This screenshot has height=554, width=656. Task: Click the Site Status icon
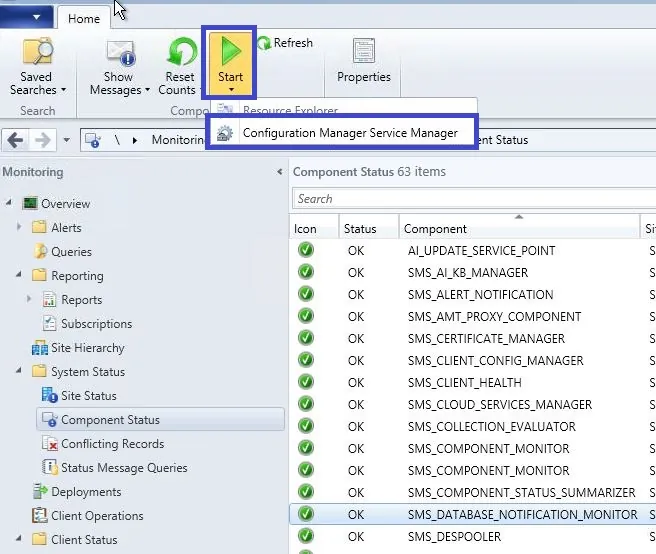(49, 395)
